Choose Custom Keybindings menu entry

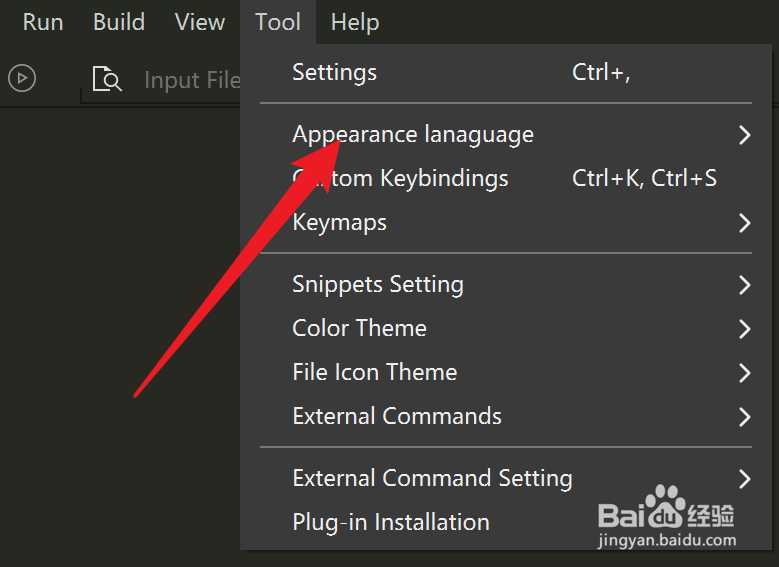[400, 179]
